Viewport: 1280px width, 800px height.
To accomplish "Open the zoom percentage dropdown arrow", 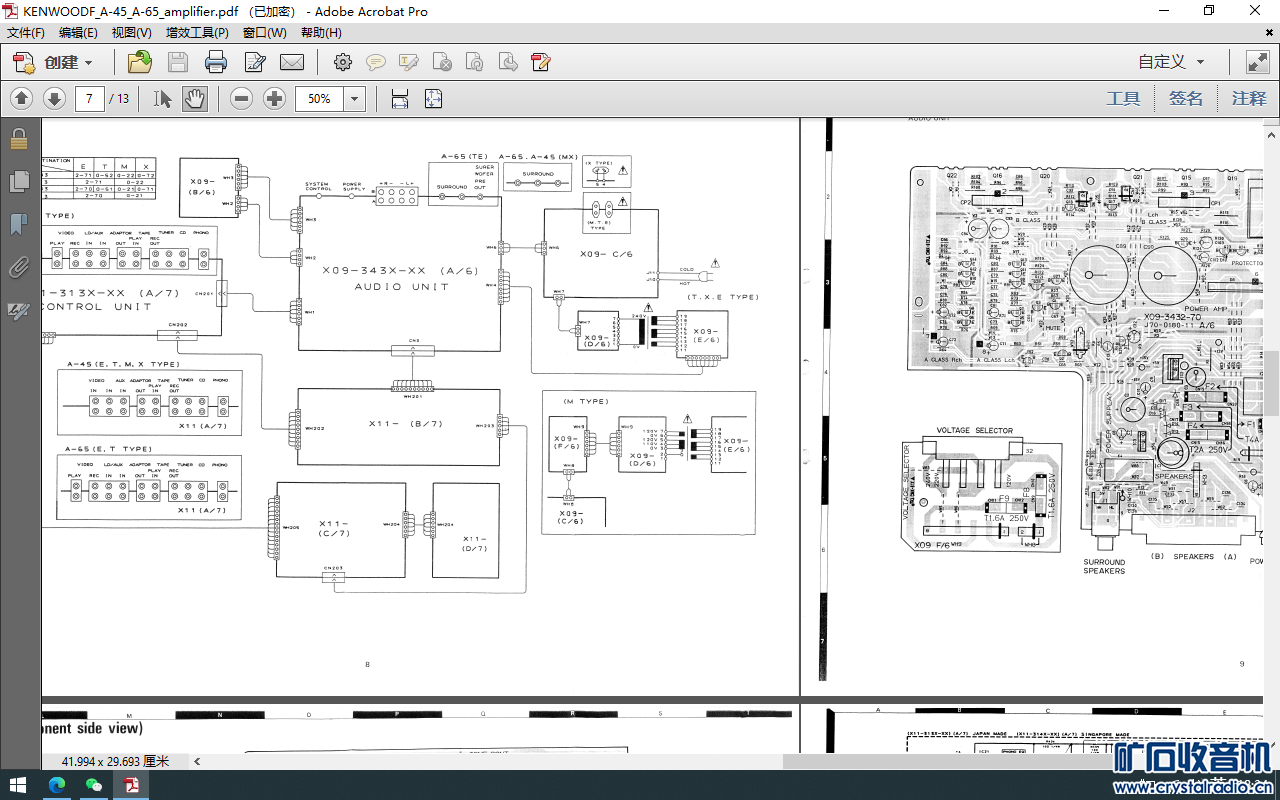I will tap(354, 99).
